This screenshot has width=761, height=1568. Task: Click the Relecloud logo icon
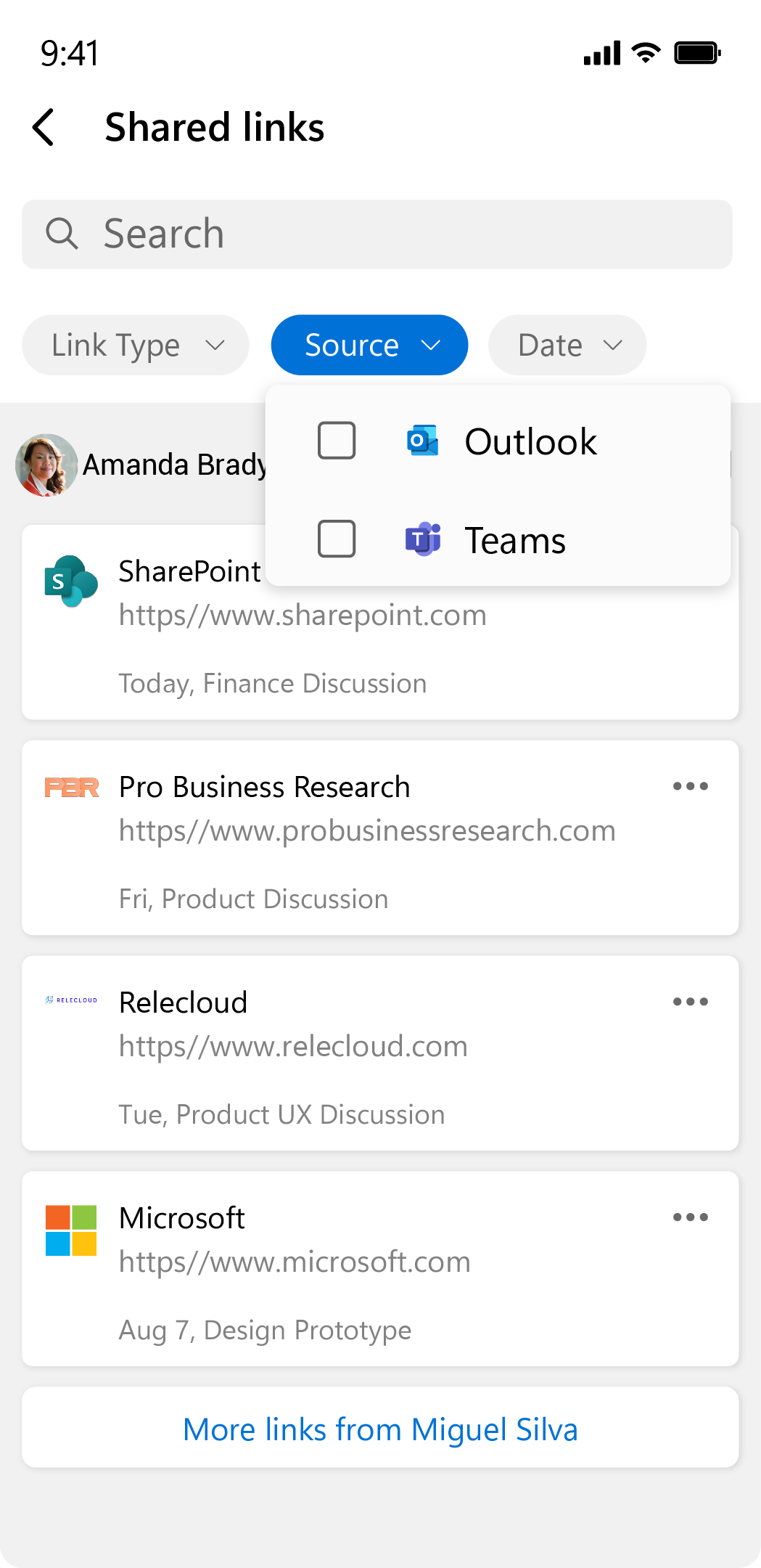[71, 1000]
